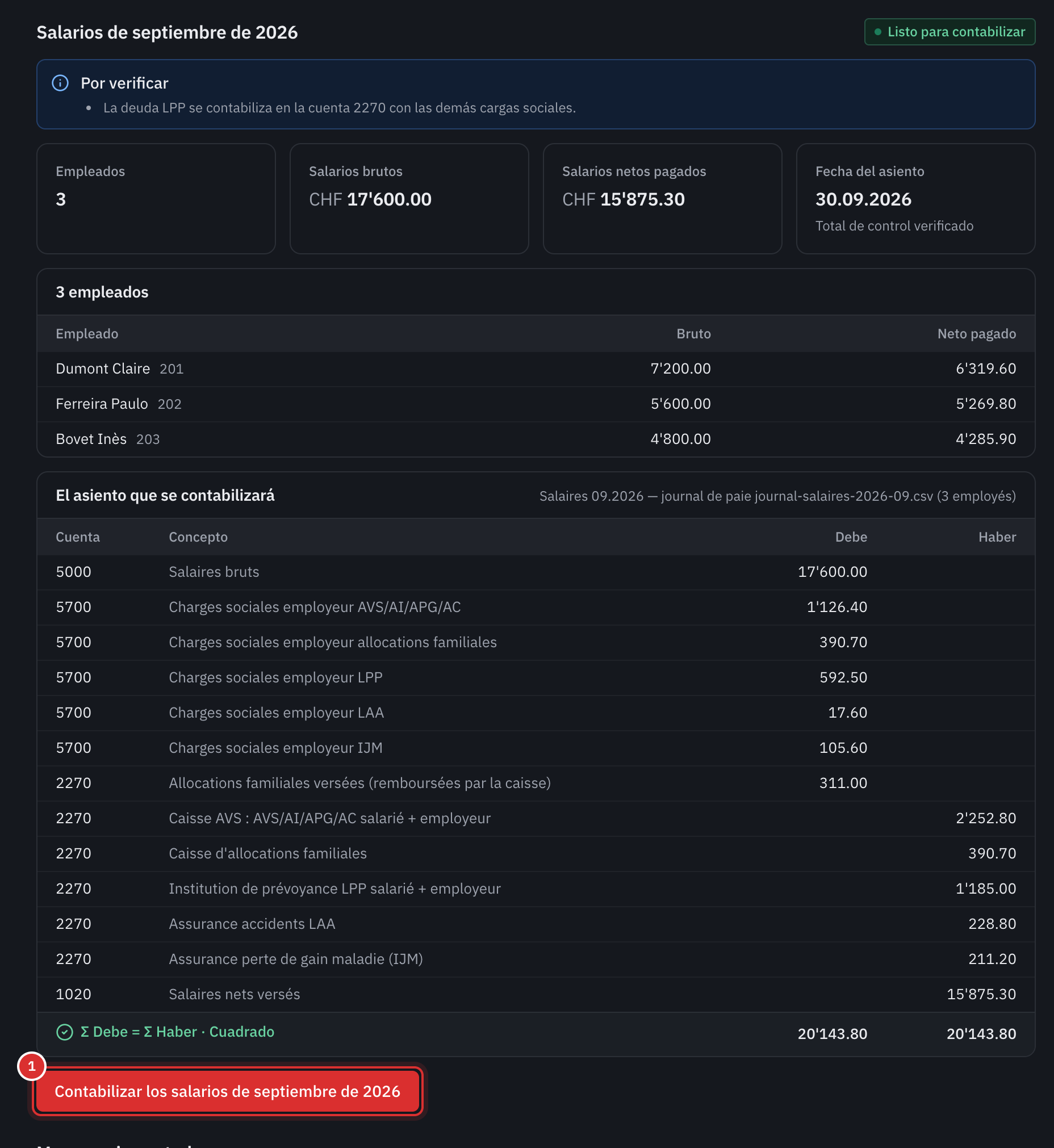The width and height of the screenshot is (1054, 1148).
Task: Click the Assurance accidents LAA line
Action: (x=536, y=924)
